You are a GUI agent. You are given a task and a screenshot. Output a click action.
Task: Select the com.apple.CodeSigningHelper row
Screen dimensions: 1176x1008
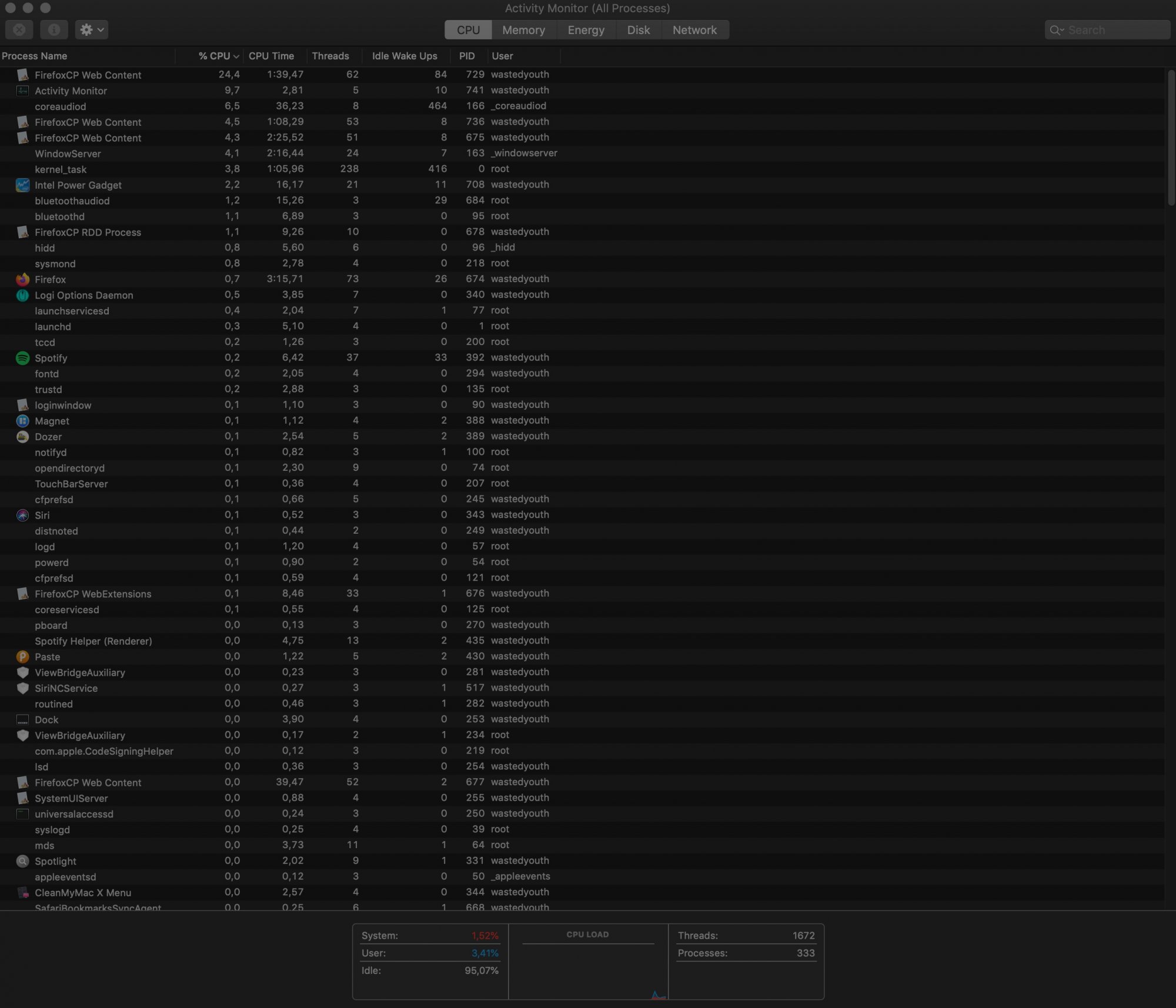[x=582, y=751]
